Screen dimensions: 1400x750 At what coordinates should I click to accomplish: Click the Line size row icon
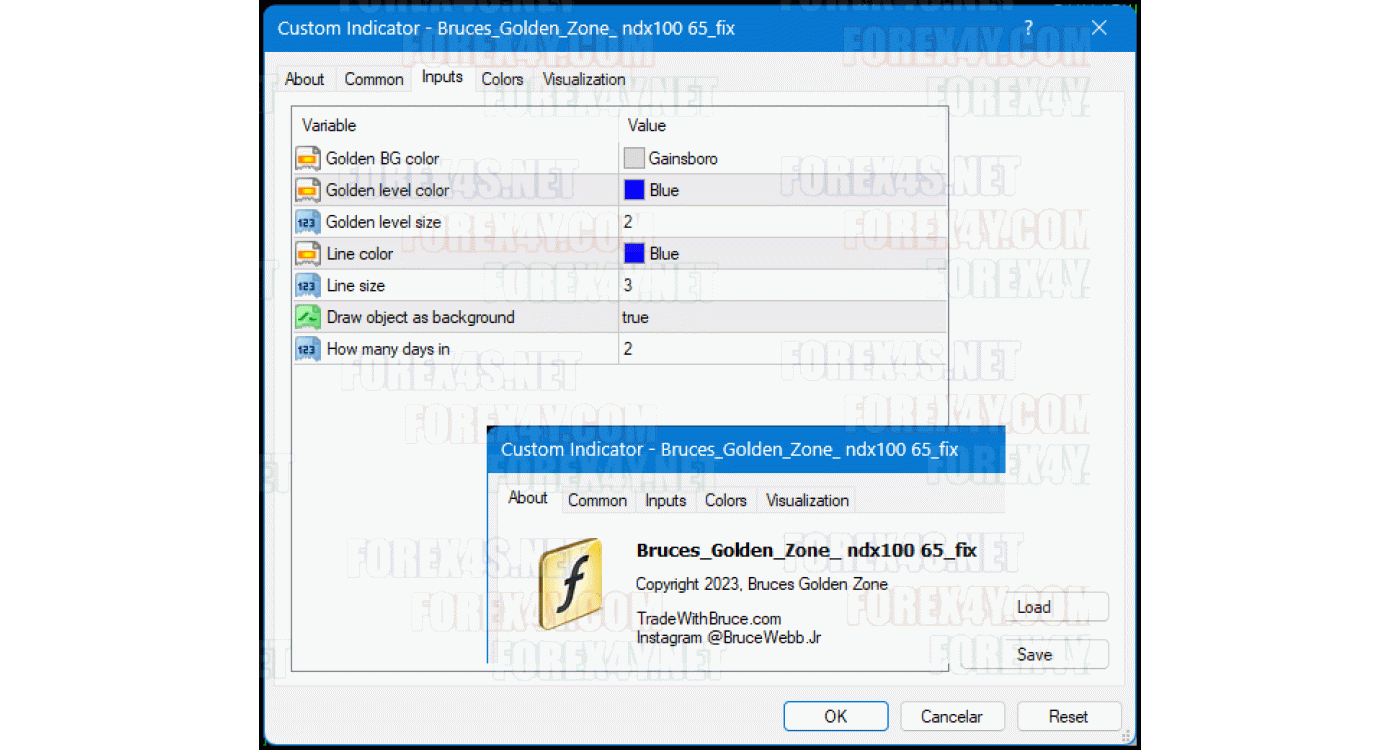click(x=308, y=286)
